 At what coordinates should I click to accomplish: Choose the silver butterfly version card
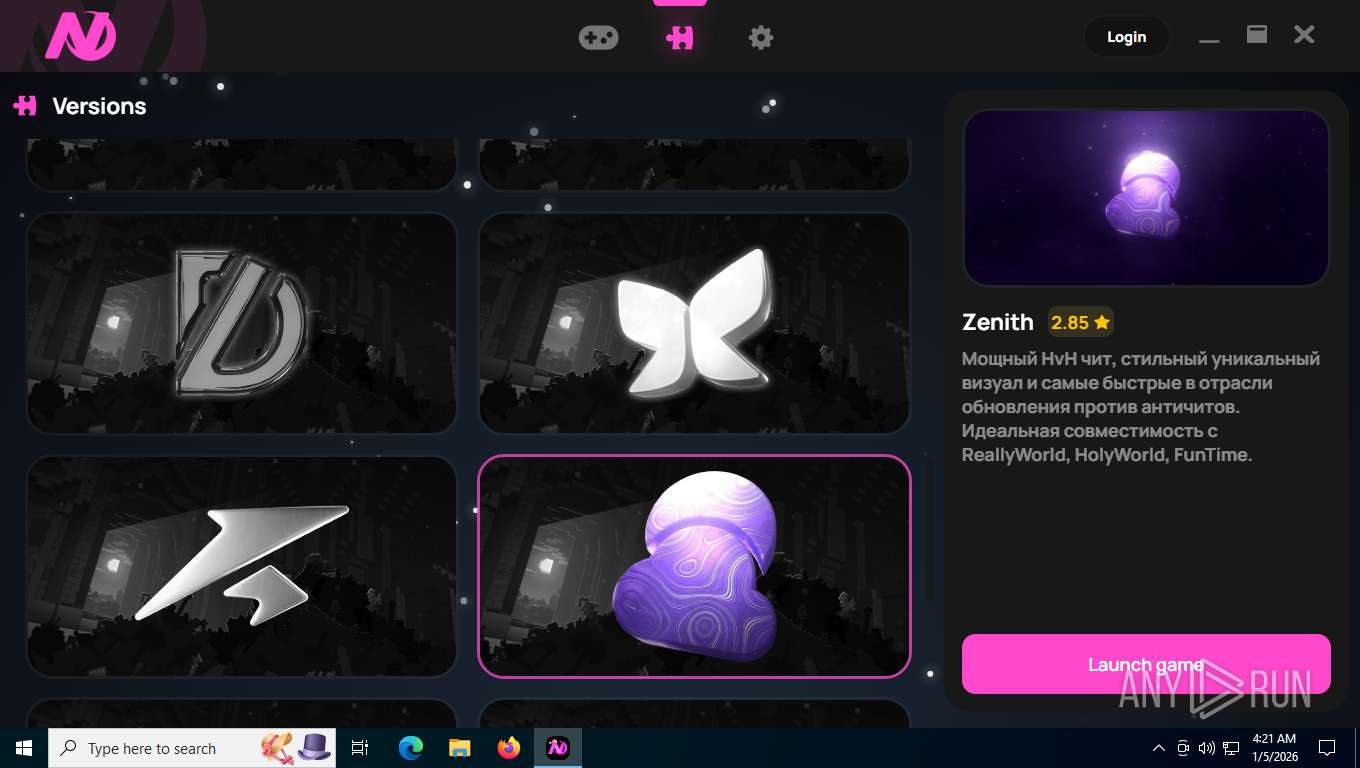coord(694,323)
